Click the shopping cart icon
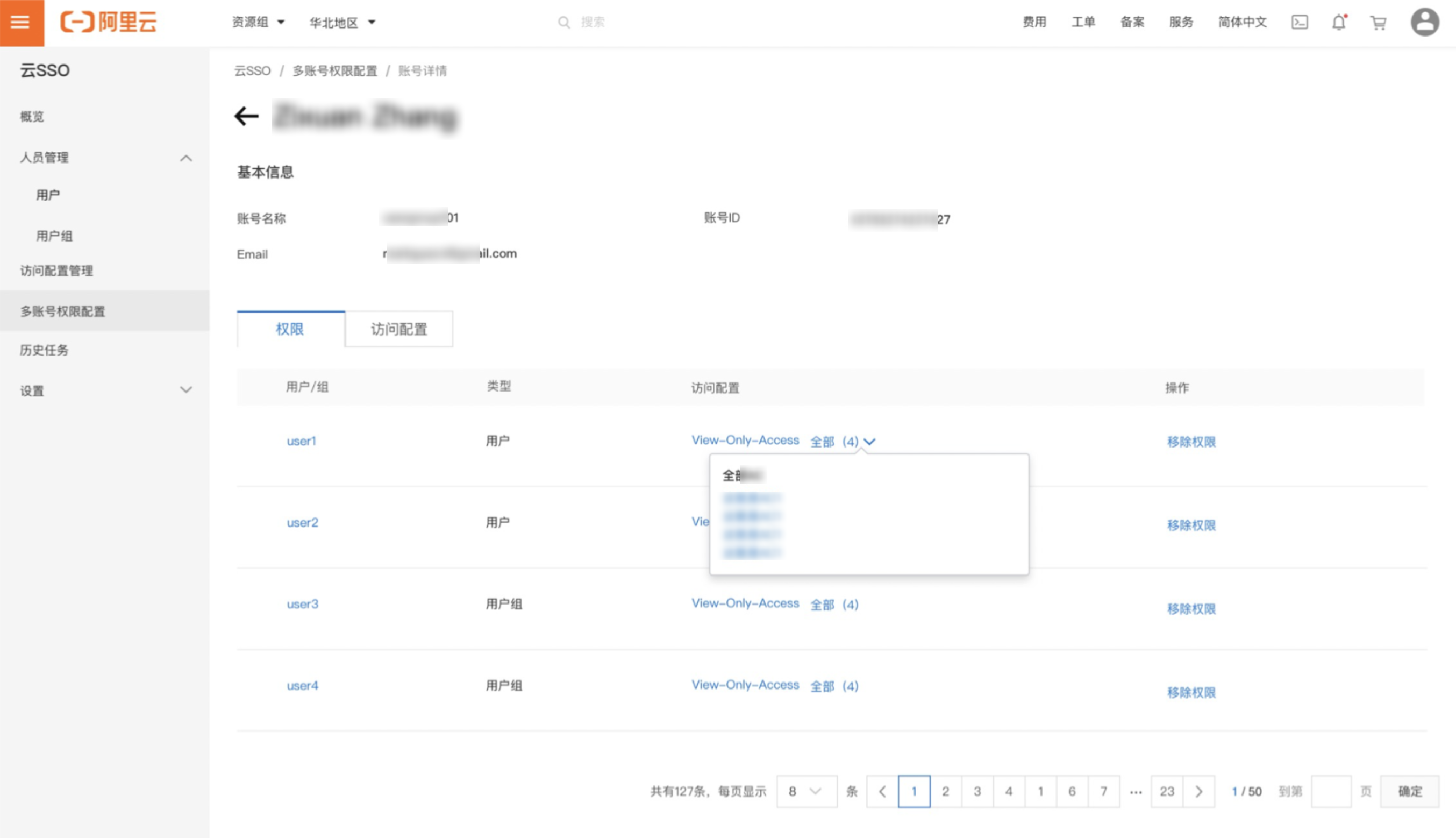This screenshot has width=1456, height=838. (1379, 23)
